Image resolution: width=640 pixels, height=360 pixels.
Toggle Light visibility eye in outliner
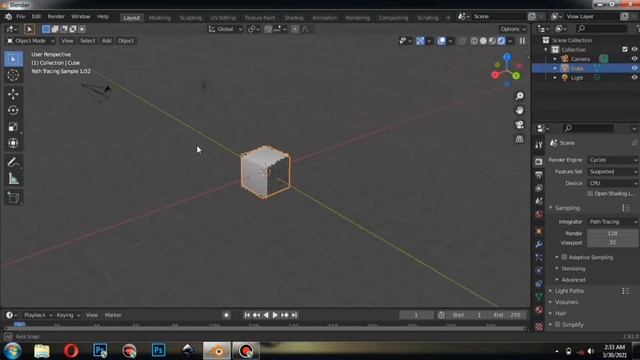(x=634, y=78)
